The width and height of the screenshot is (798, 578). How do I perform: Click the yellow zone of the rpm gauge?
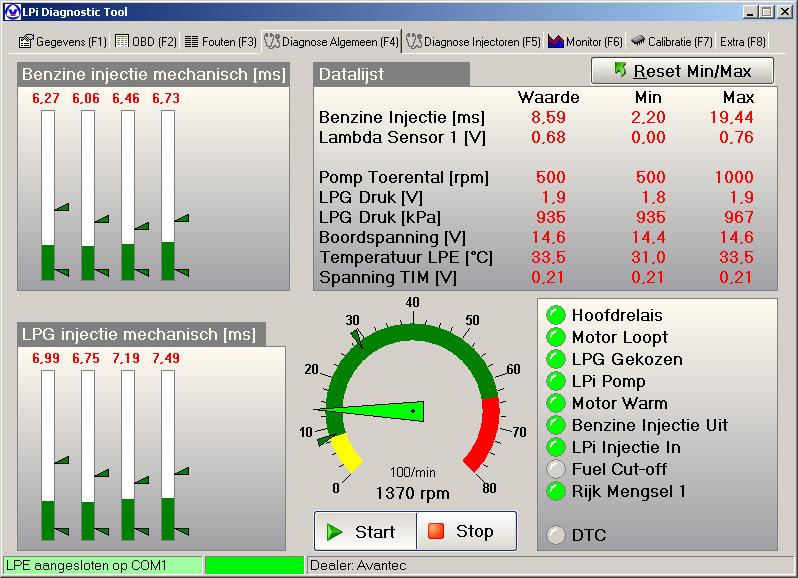pos(346,452)
